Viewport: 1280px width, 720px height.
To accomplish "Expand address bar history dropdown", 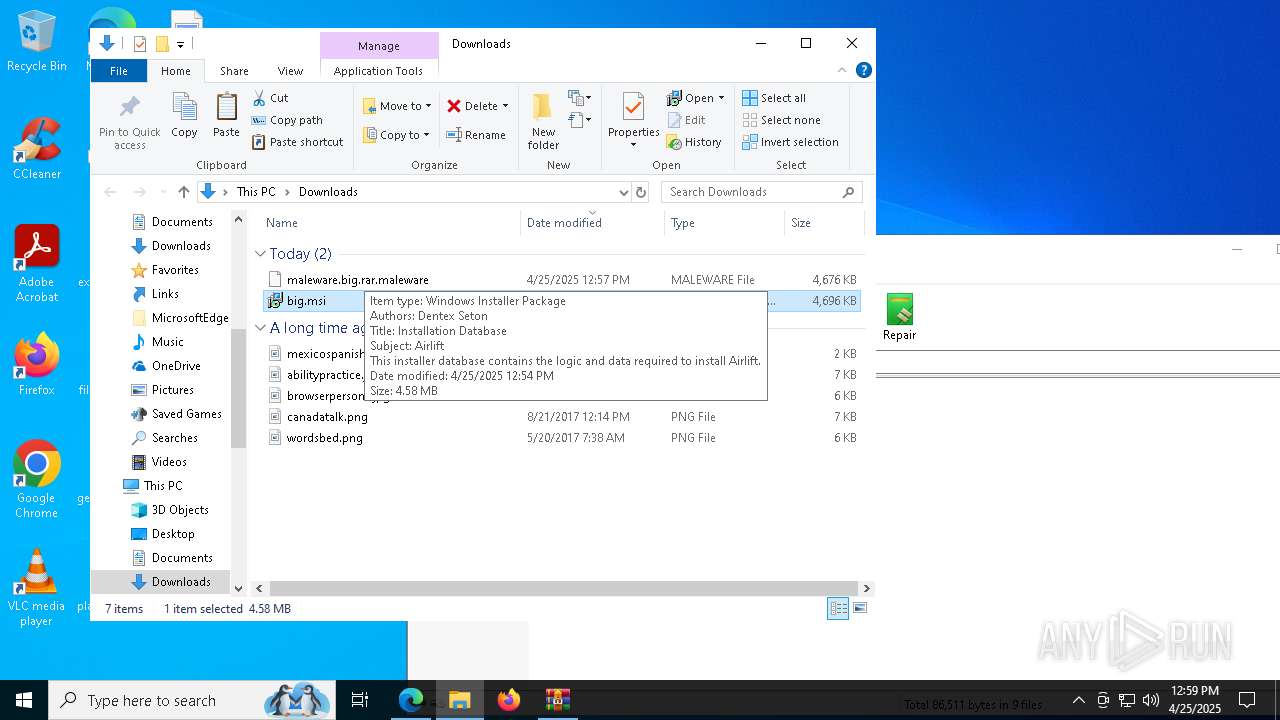I will click(x=623, y=192).
